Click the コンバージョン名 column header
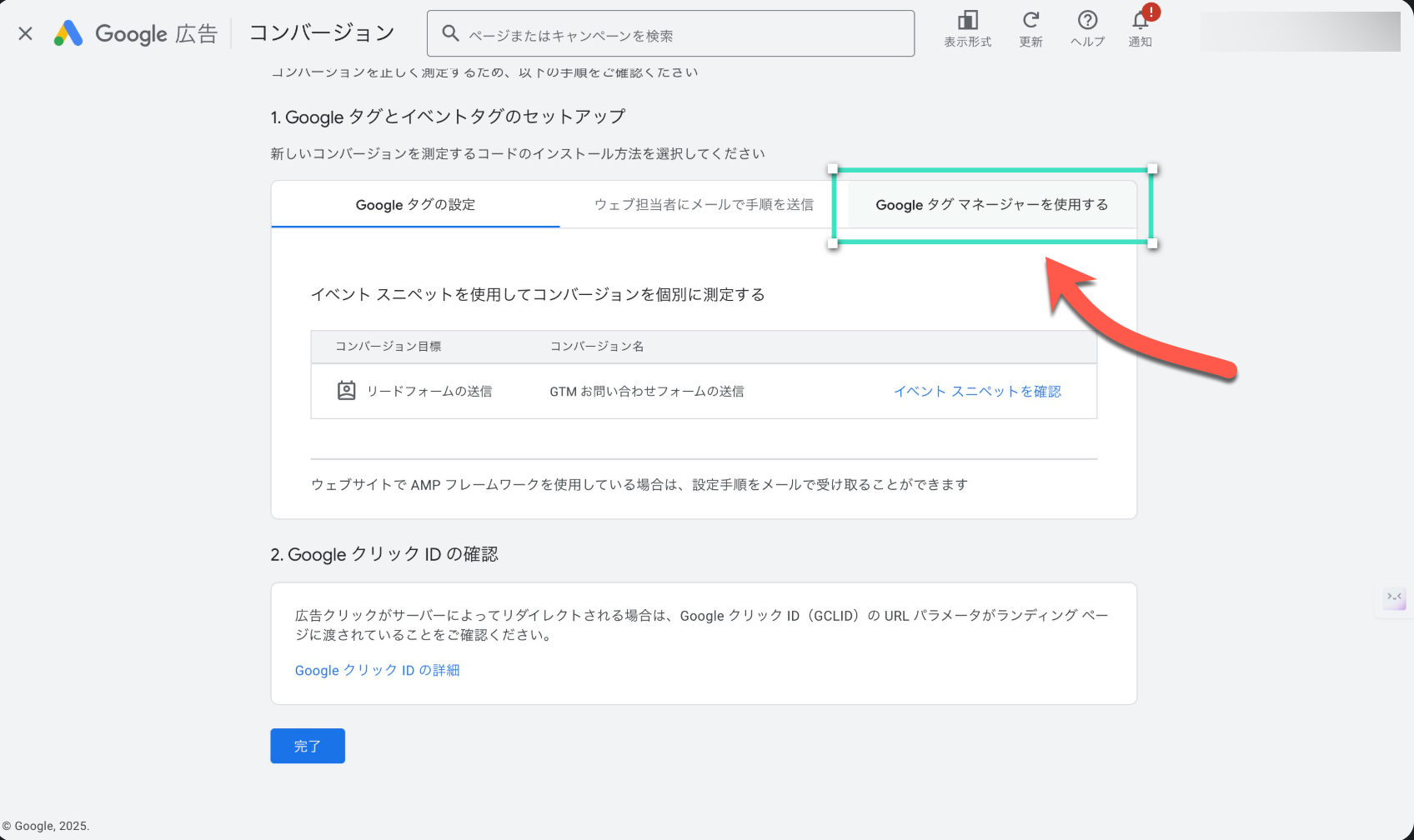The width and height of the screenshot is (1414, 840). tap(596, 347)
